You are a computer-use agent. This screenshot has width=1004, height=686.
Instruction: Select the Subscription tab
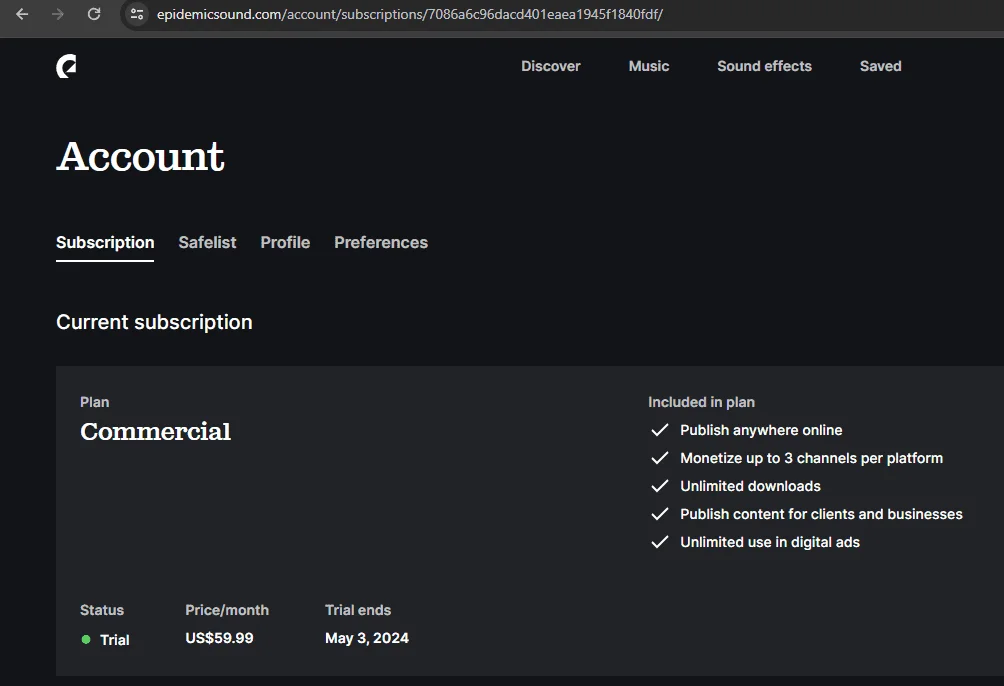pos(105,243)
